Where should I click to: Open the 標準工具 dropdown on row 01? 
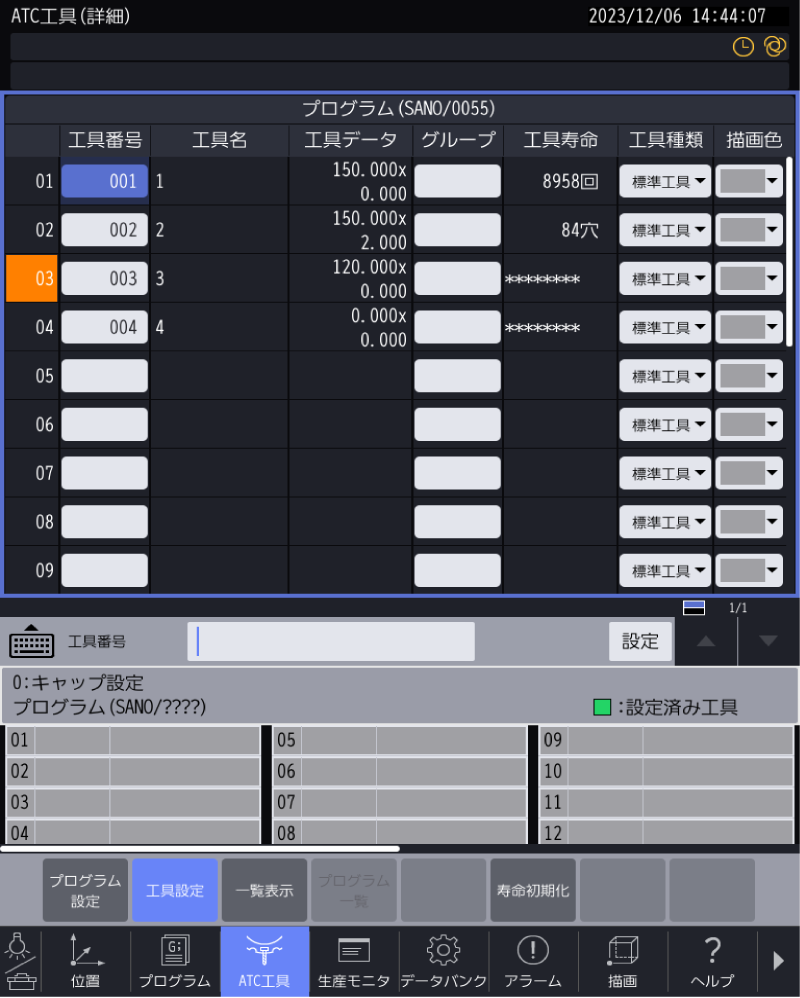click(x=664, y=180)
